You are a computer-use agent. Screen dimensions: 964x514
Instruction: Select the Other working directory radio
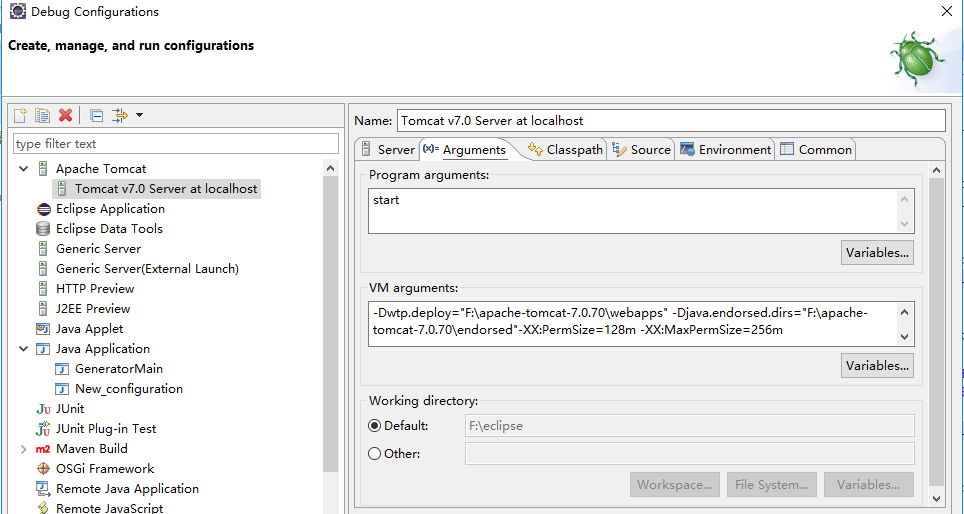pyautogui.click(x=375, y=454)
